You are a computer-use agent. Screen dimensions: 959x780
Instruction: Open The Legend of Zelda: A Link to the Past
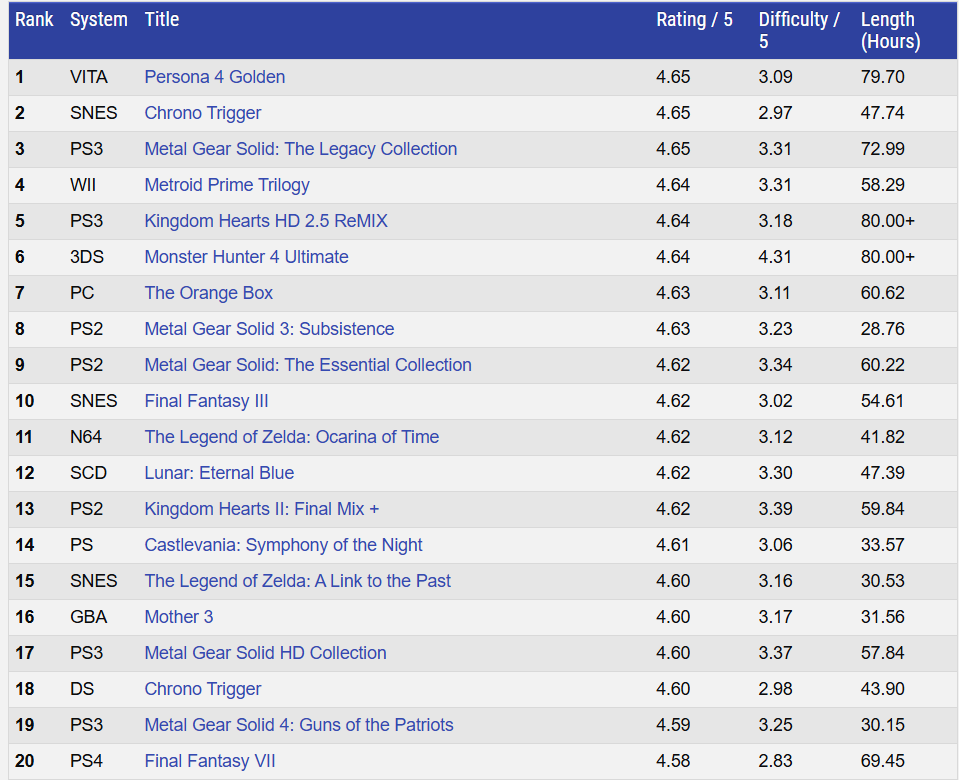click(x=297, y=581)
